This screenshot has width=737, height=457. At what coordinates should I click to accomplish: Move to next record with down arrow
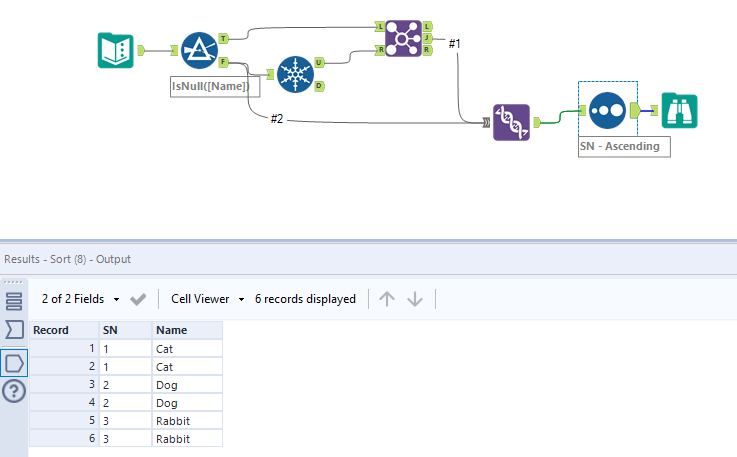pyautogui.click(x=415, y=299)
